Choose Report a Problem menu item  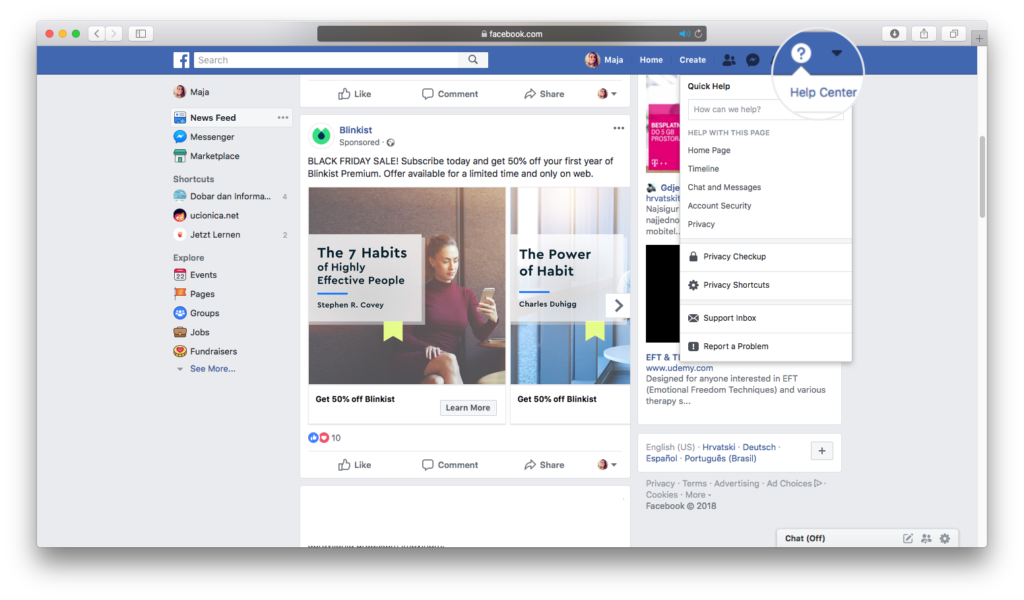click(735, 346)
